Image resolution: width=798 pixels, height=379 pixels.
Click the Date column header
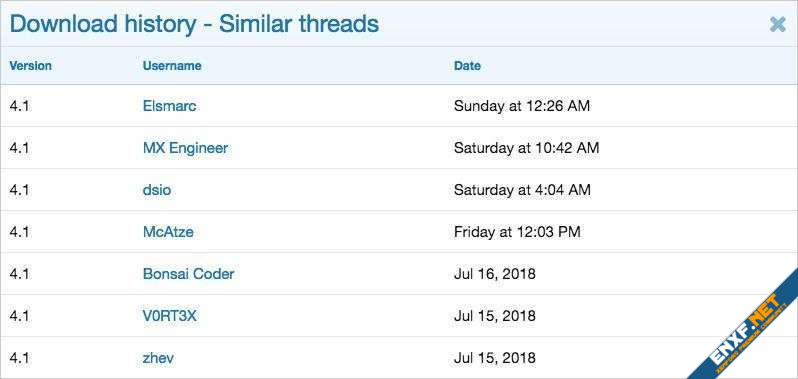pyautogui.click(x=467, y=66)
